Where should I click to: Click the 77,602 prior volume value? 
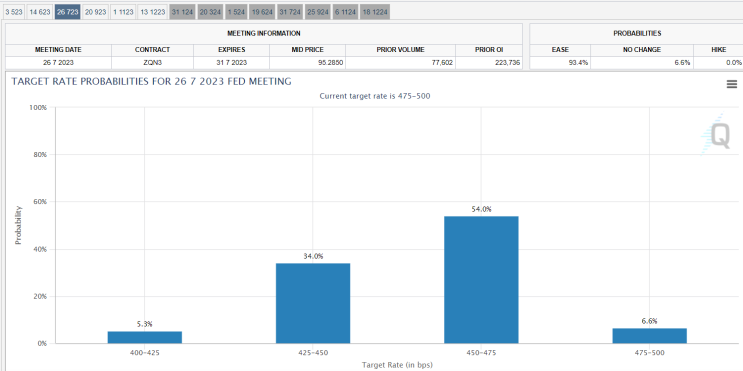[x=441, y=63]
